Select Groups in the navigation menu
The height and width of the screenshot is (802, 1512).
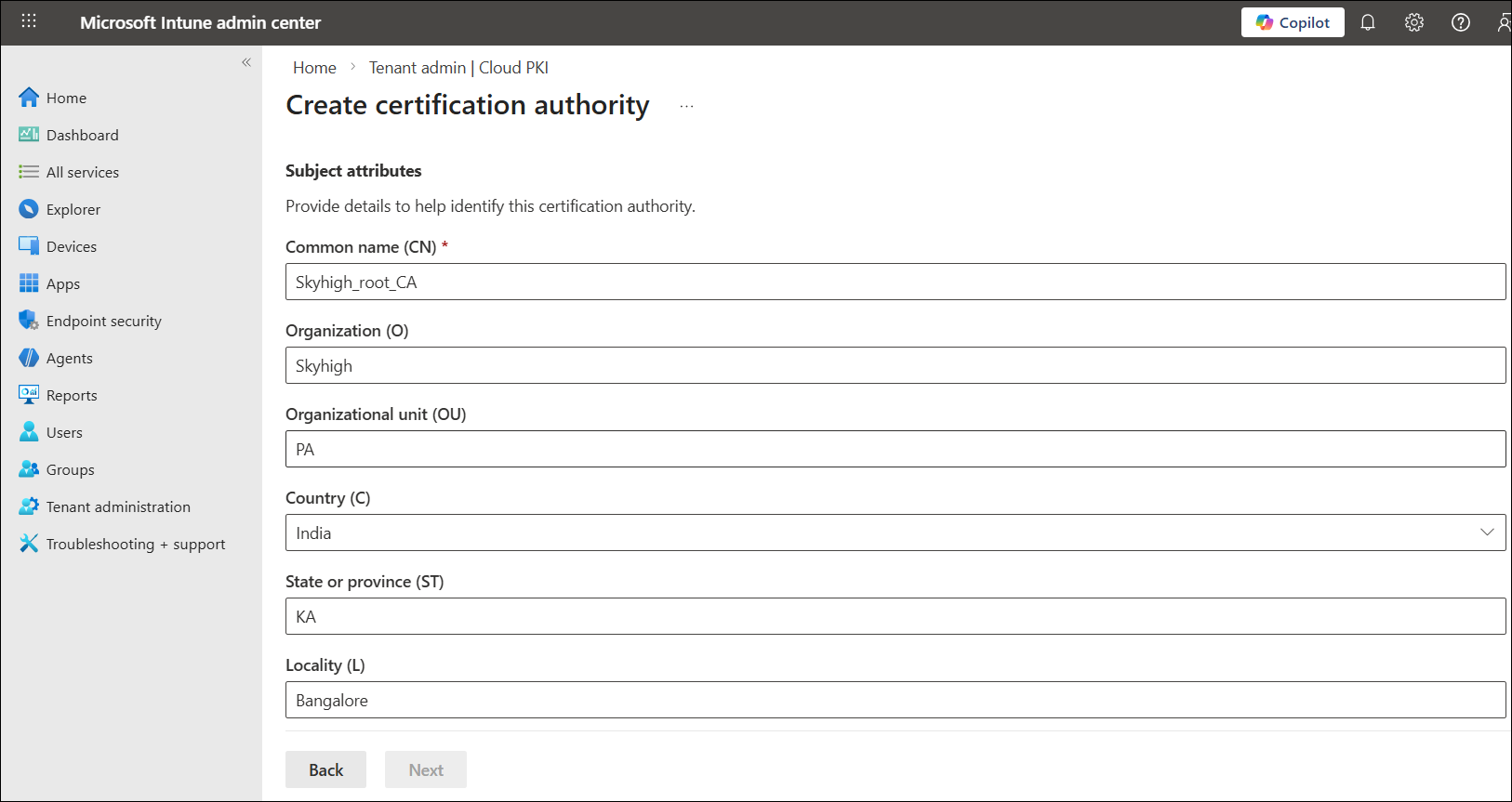coord(71,469)
